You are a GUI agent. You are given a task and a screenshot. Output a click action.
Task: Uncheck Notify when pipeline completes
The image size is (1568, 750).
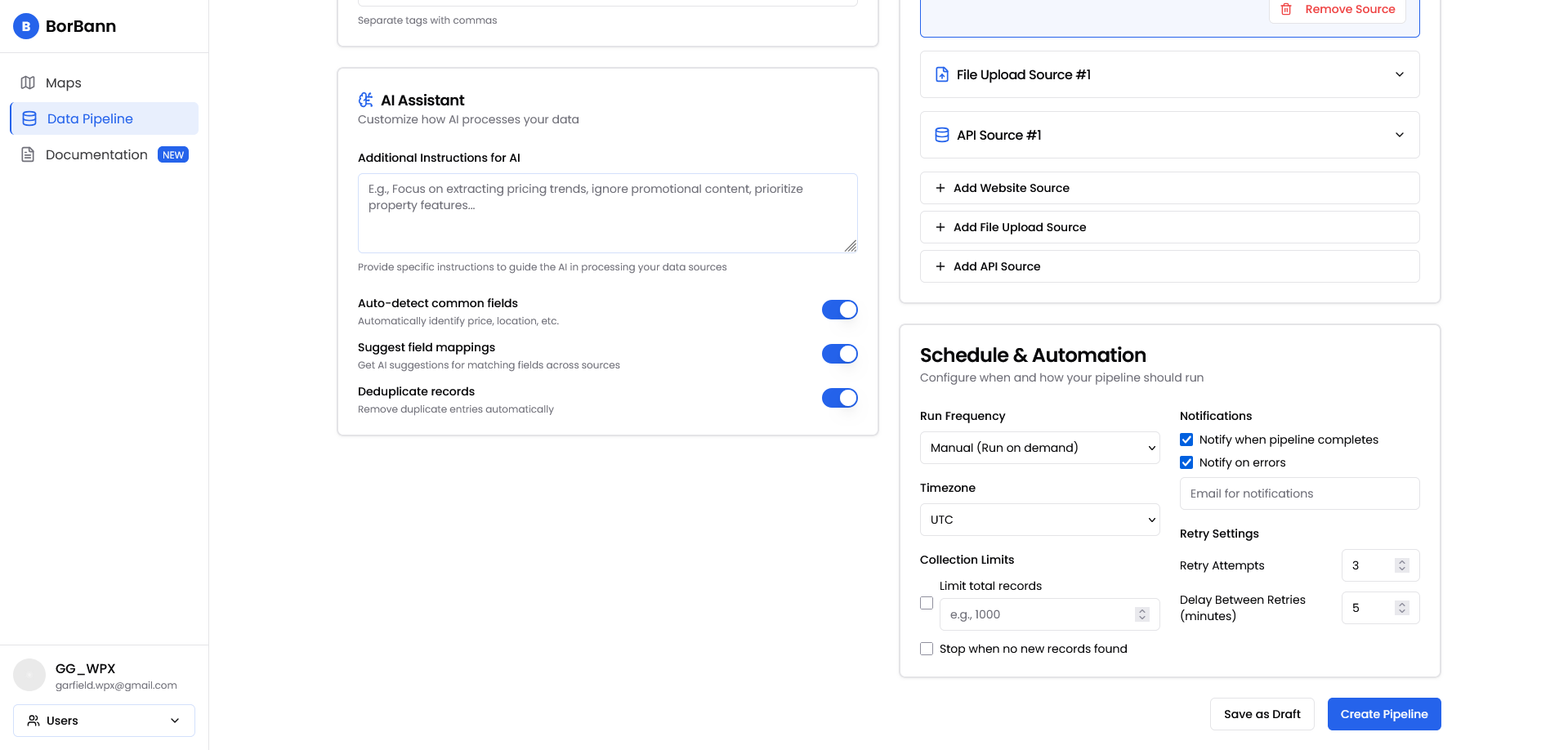tap(1186, 440)
